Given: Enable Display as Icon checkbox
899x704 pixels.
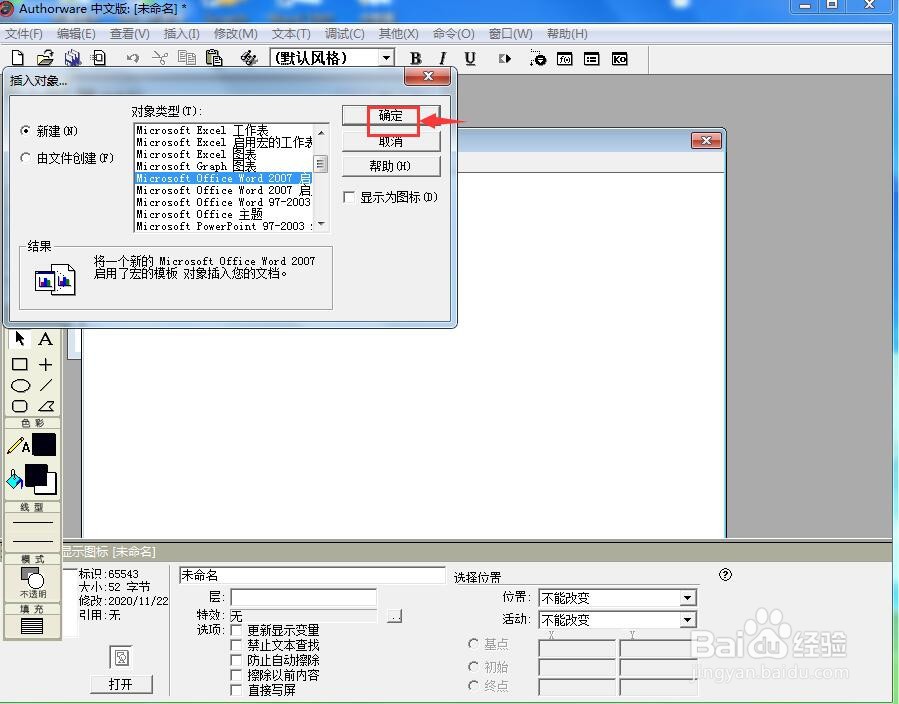Looking at the screenshot, I should (x=349, y=197).
